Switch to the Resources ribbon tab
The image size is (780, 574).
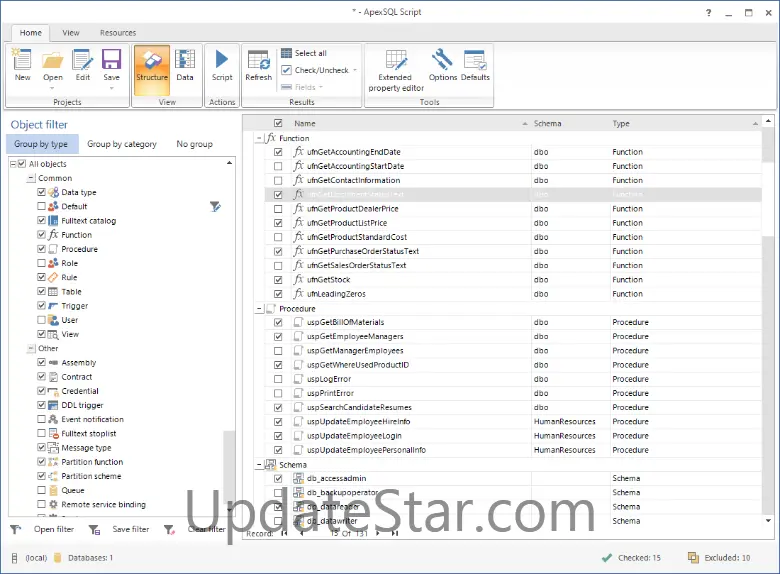point(117,33)
